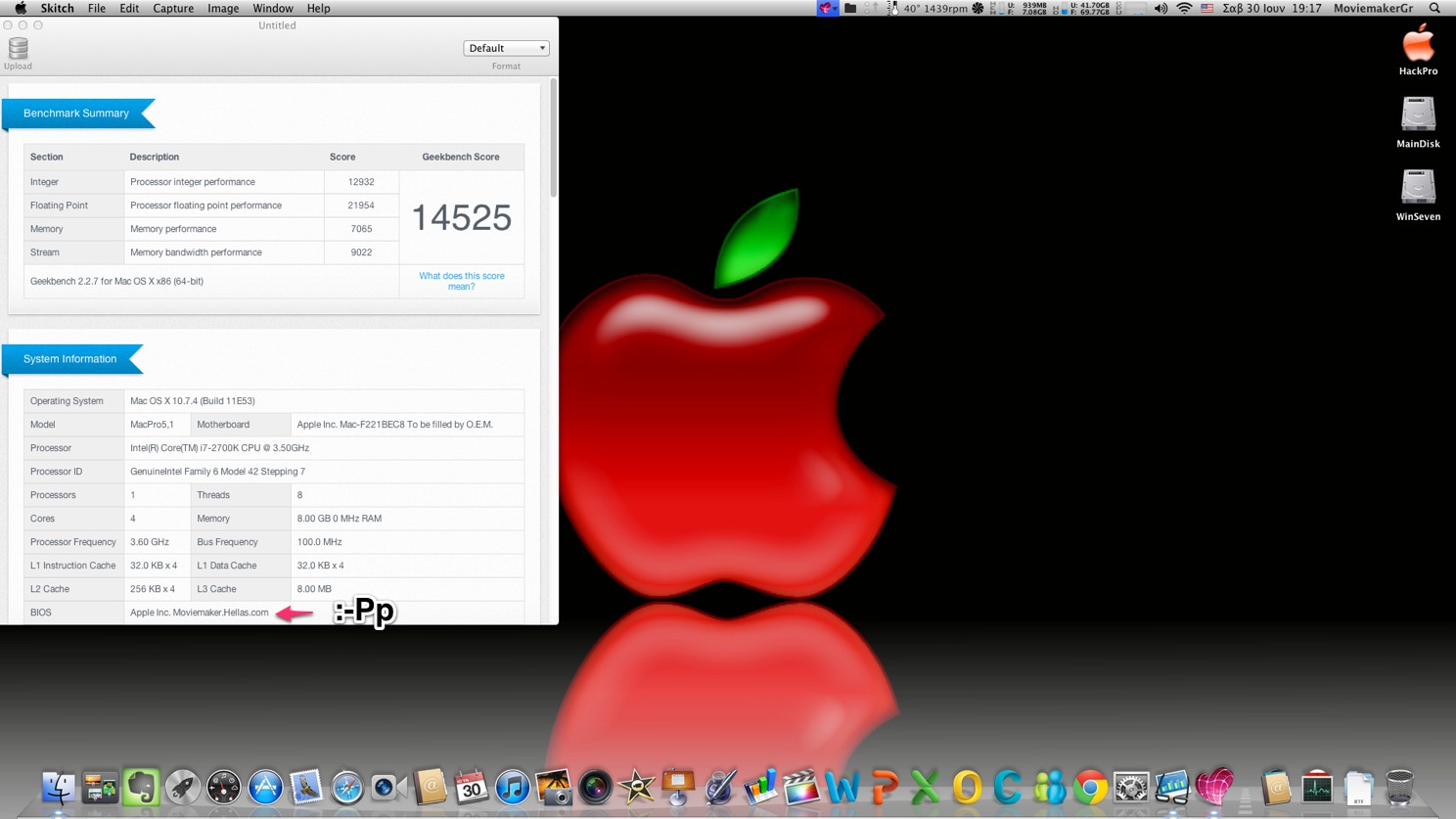Open Numbers chart icon in the dock
This screenshot has height=819, width=1456.
pyautogui.click(x=760, y=787)
